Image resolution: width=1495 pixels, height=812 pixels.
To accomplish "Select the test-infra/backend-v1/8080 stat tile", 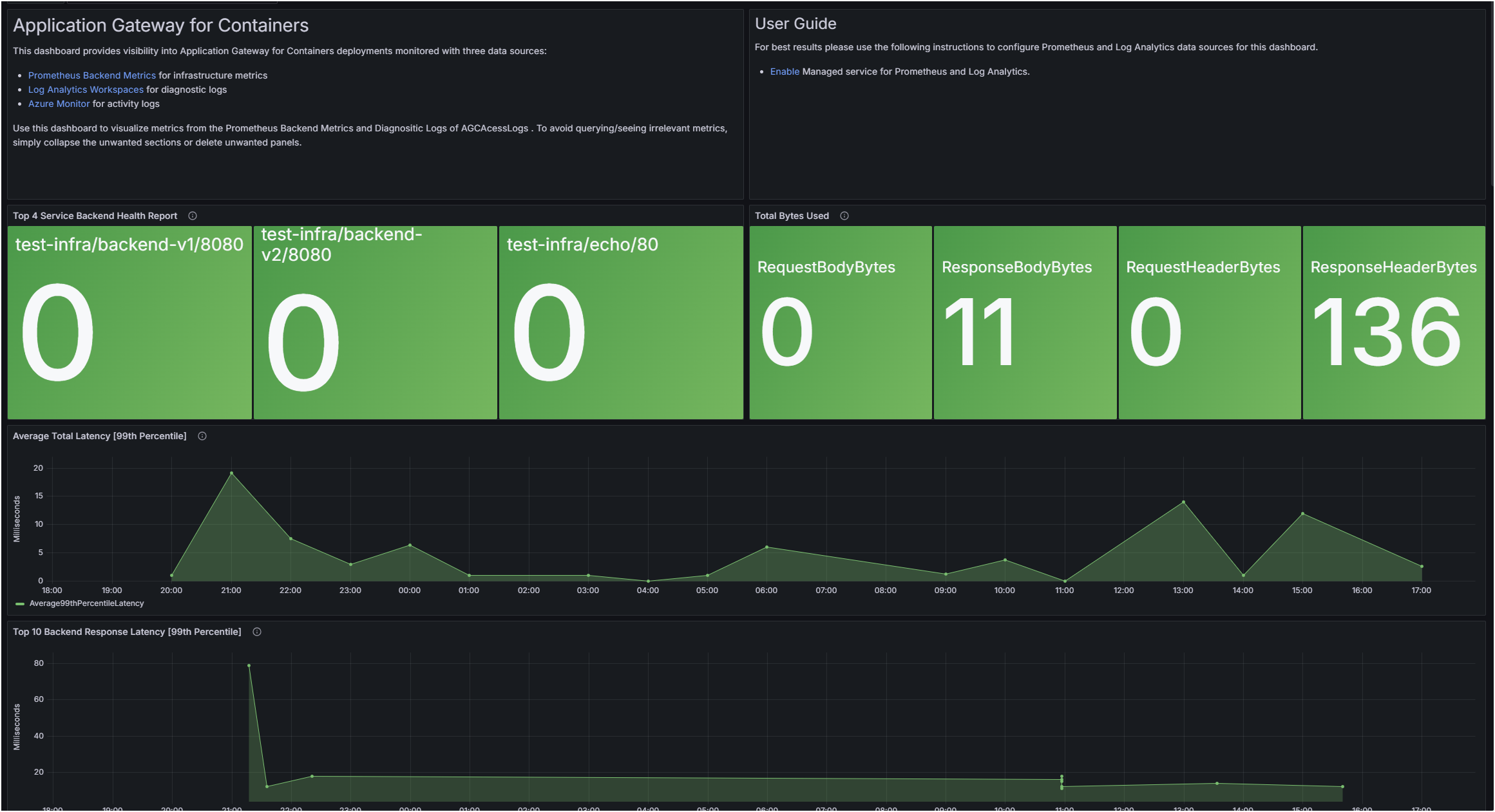I will 129,322.
